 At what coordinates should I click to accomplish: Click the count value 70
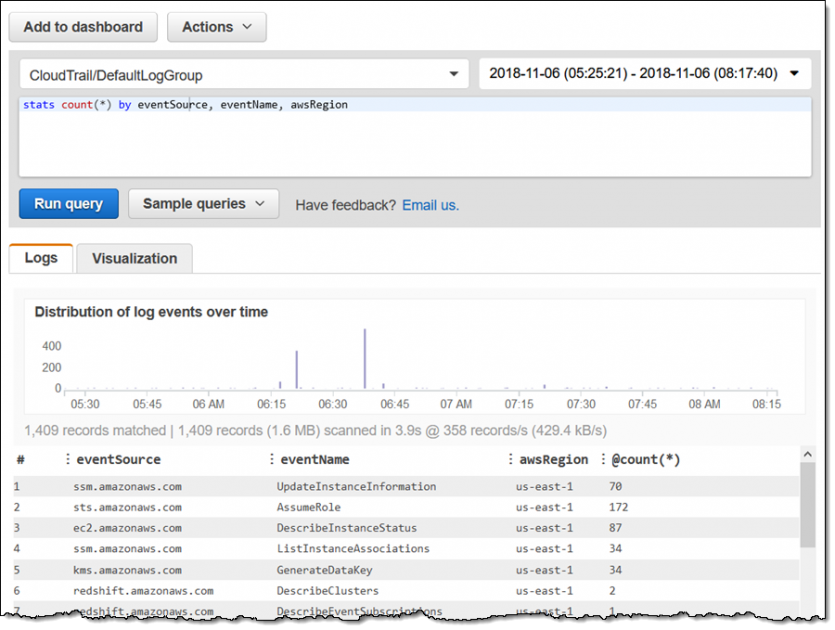(x=615, y=486)
